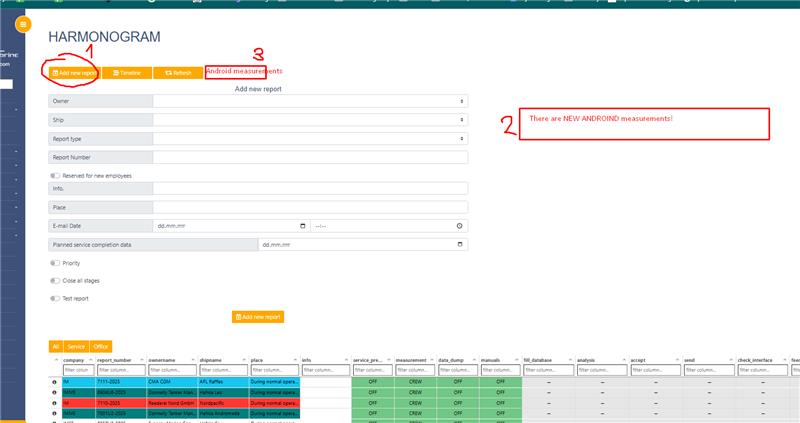
Task: Open calendar picker for planned service completion
Action: 459,244
